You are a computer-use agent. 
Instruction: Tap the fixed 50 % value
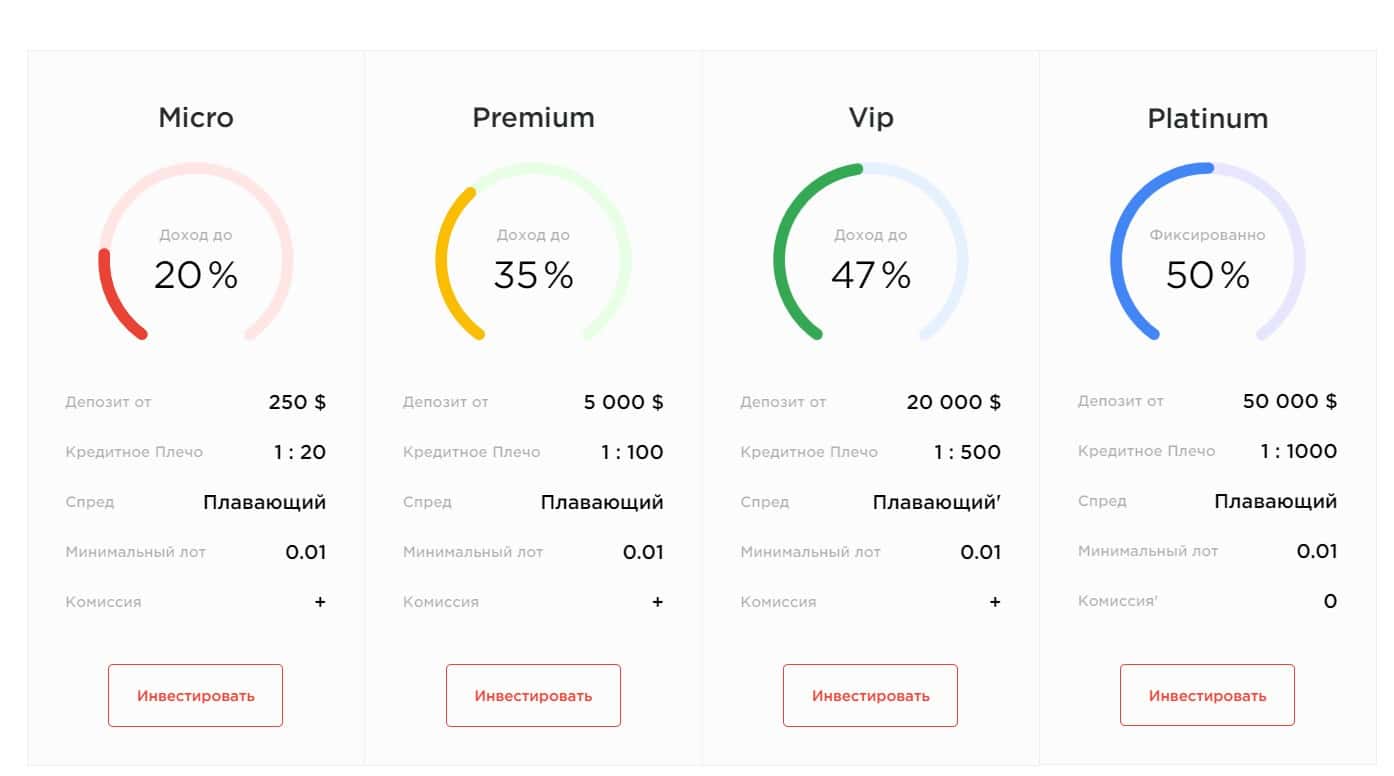(x=1207, y=275)
